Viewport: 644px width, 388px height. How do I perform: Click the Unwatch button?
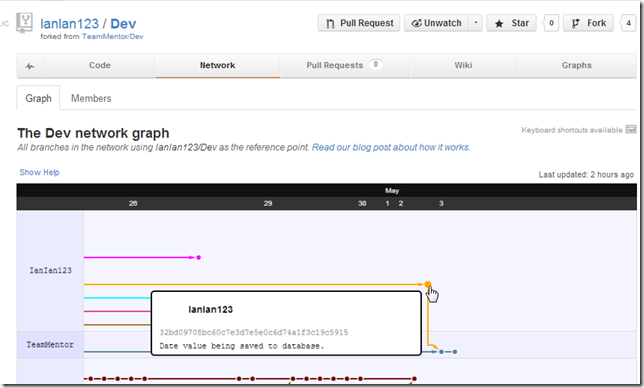click(437, 23)
